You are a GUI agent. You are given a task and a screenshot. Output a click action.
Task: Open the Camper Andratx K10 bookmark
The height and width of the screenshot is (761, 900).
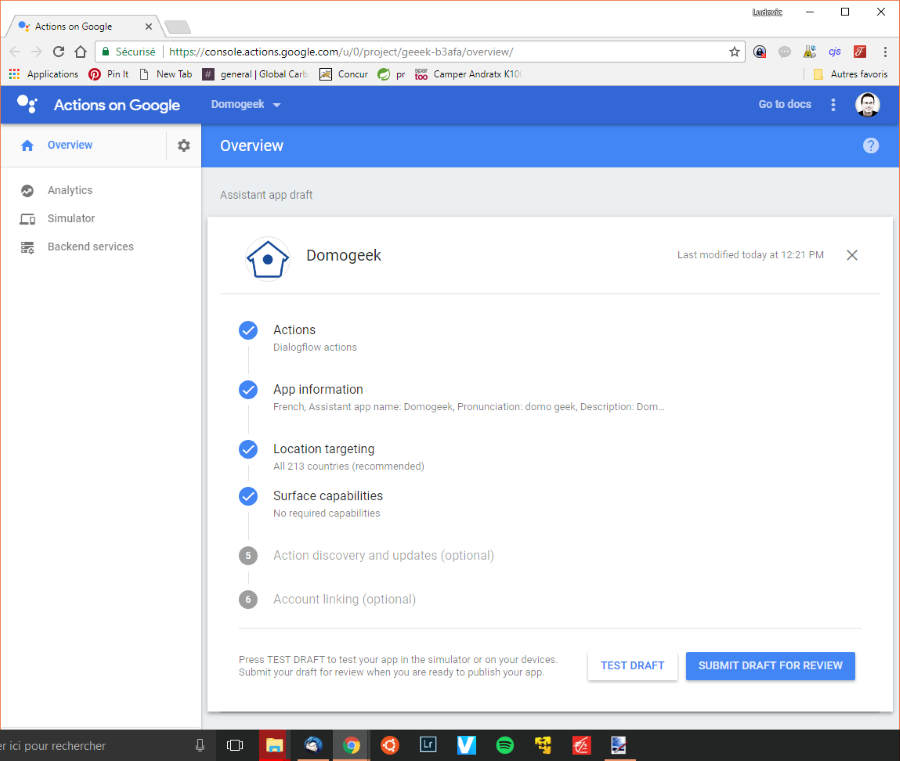tap(468, 74)
